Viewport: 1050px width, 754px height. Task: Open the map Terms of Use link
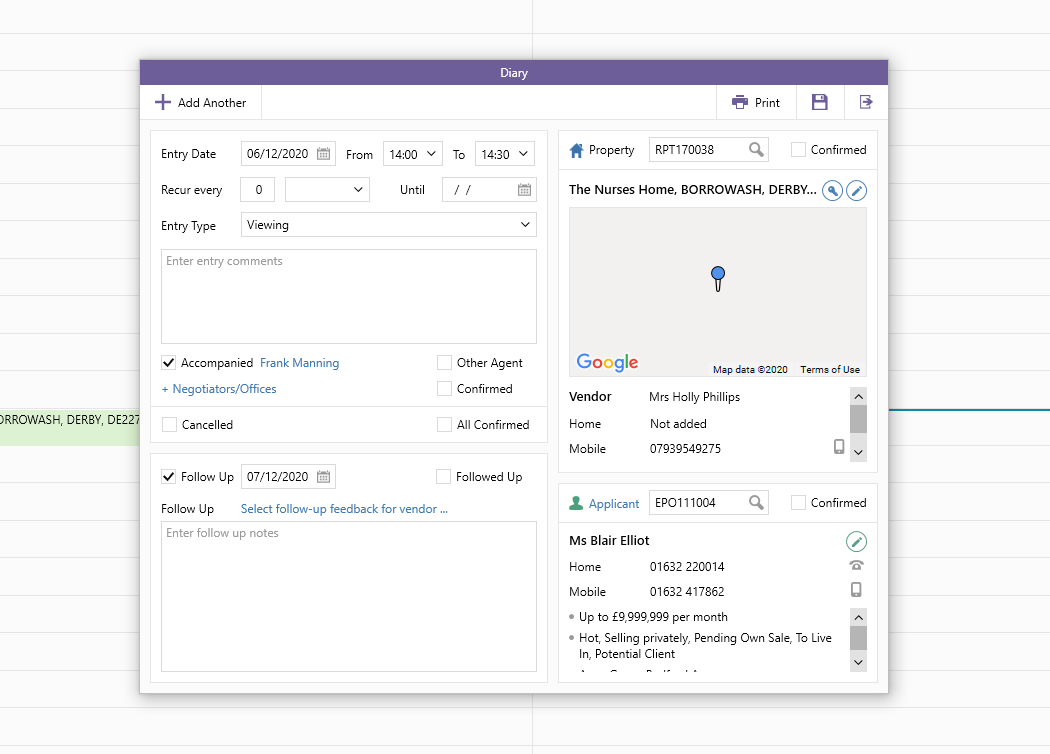click(x=830, y=370)
